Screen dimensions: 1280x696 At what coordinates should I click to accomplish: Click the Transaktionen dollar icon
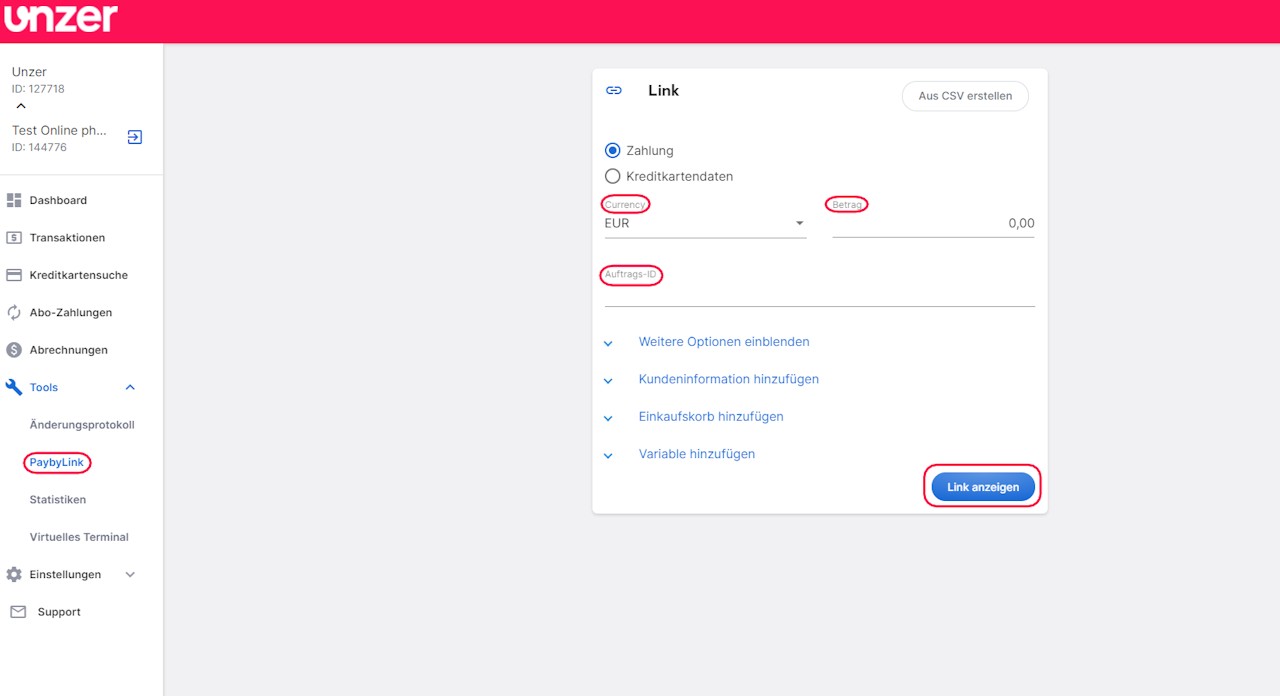[14, 238]
